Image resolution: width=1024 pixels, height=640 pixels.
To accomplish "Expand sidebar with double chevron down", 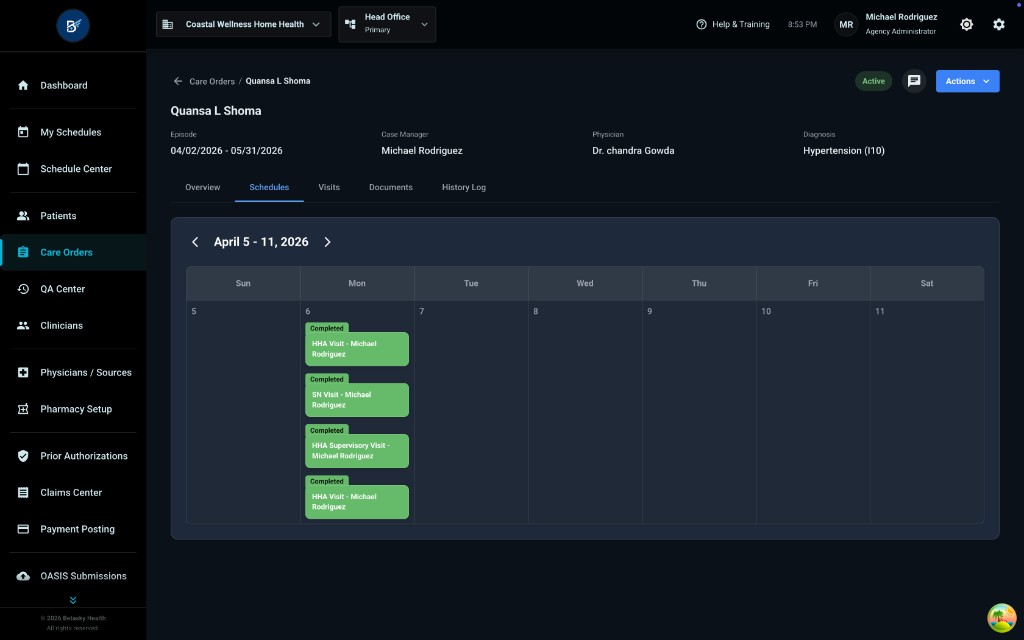I will 72,600.
